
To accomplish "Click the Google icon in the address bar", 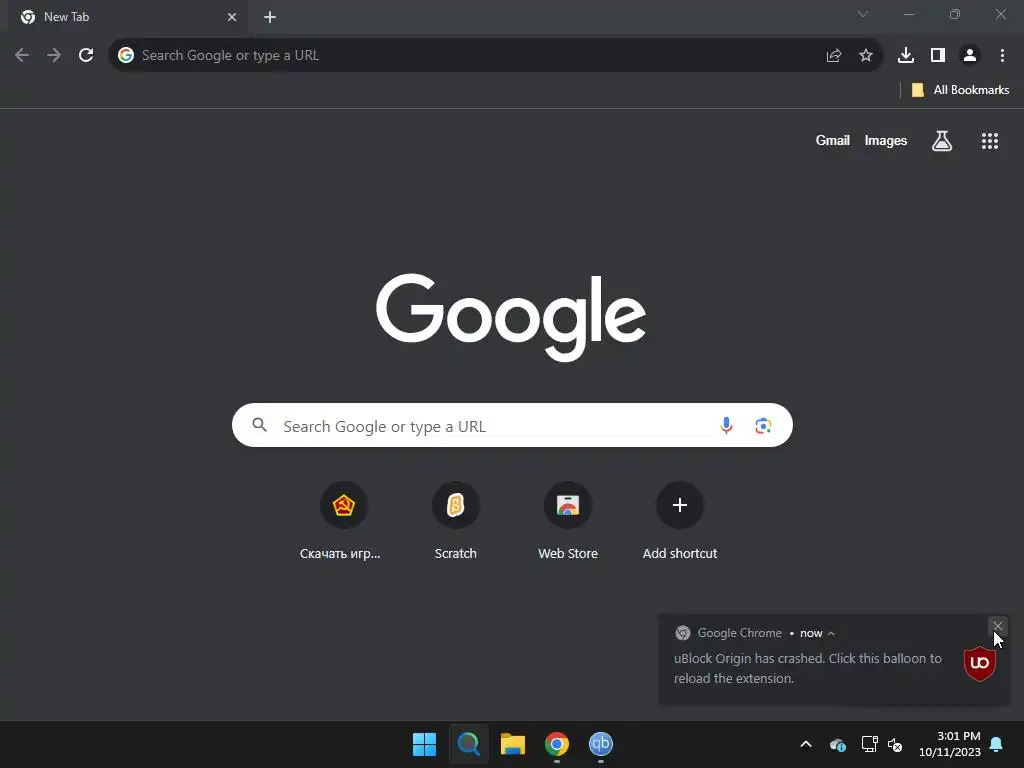I will [x=126, y=56].
